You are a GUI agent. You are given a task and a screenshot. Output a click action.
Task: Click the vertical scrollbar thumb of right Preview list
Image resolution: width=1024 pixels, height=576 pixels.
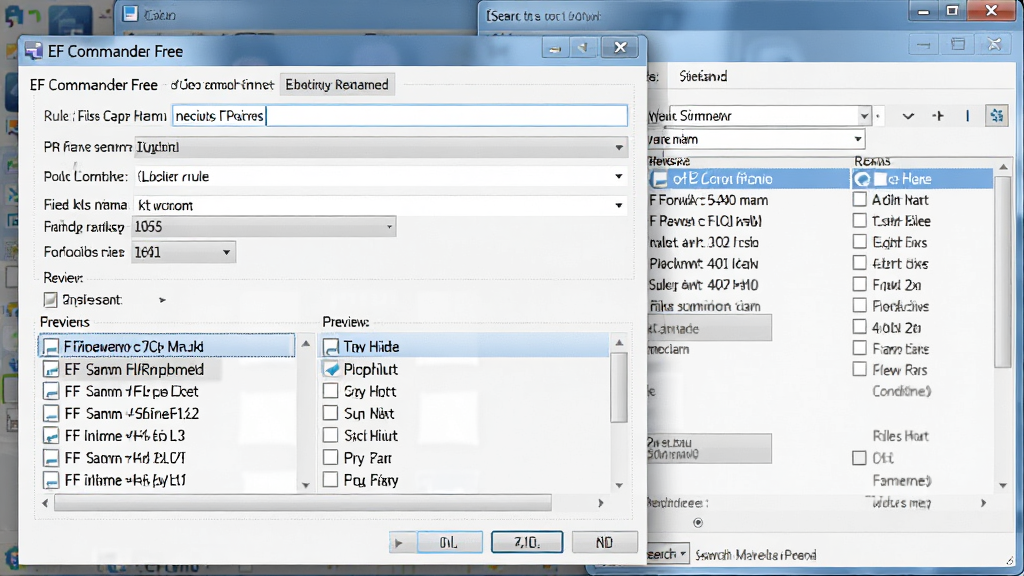tap(618, 387)
